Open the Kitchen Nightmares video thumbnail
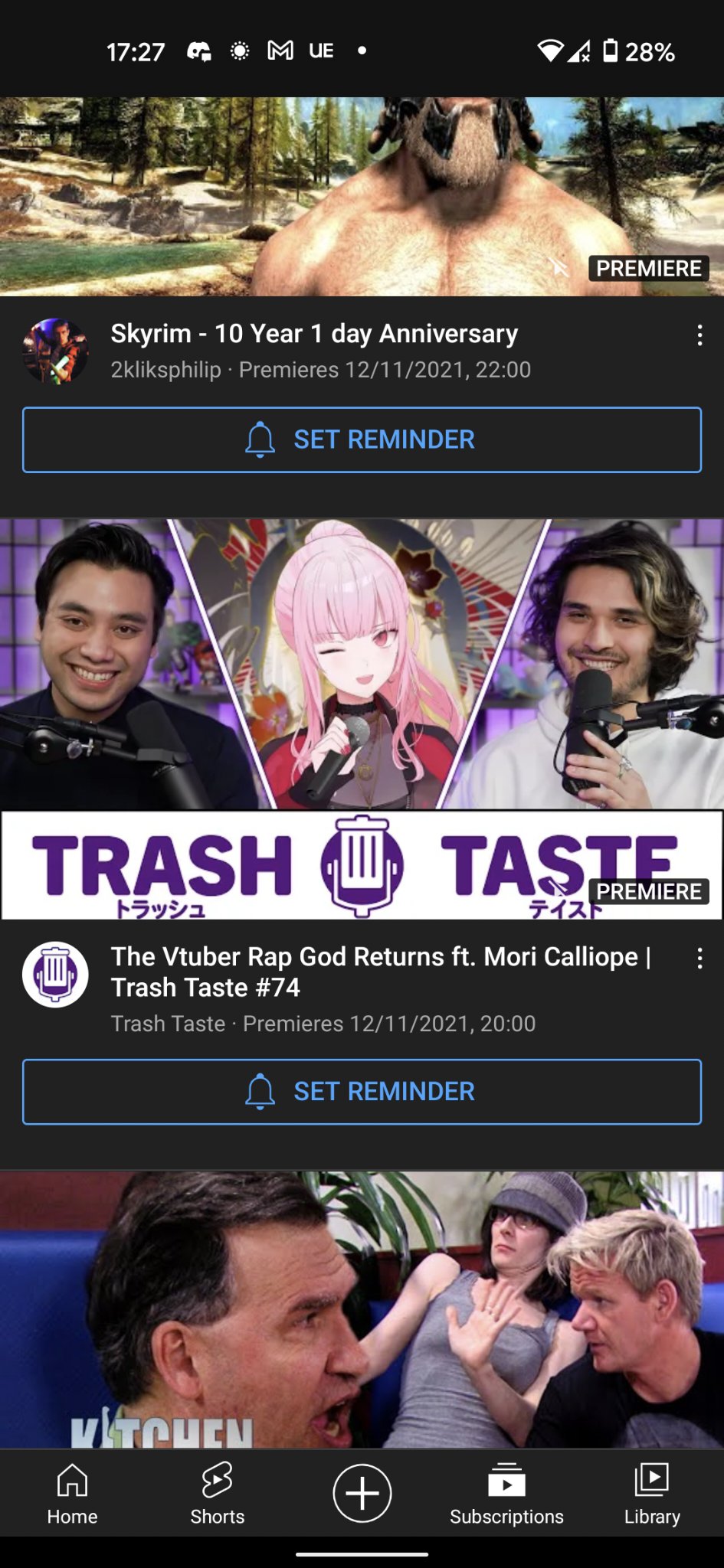Viewport: 724px width, 1568px height. [362, 1309]
